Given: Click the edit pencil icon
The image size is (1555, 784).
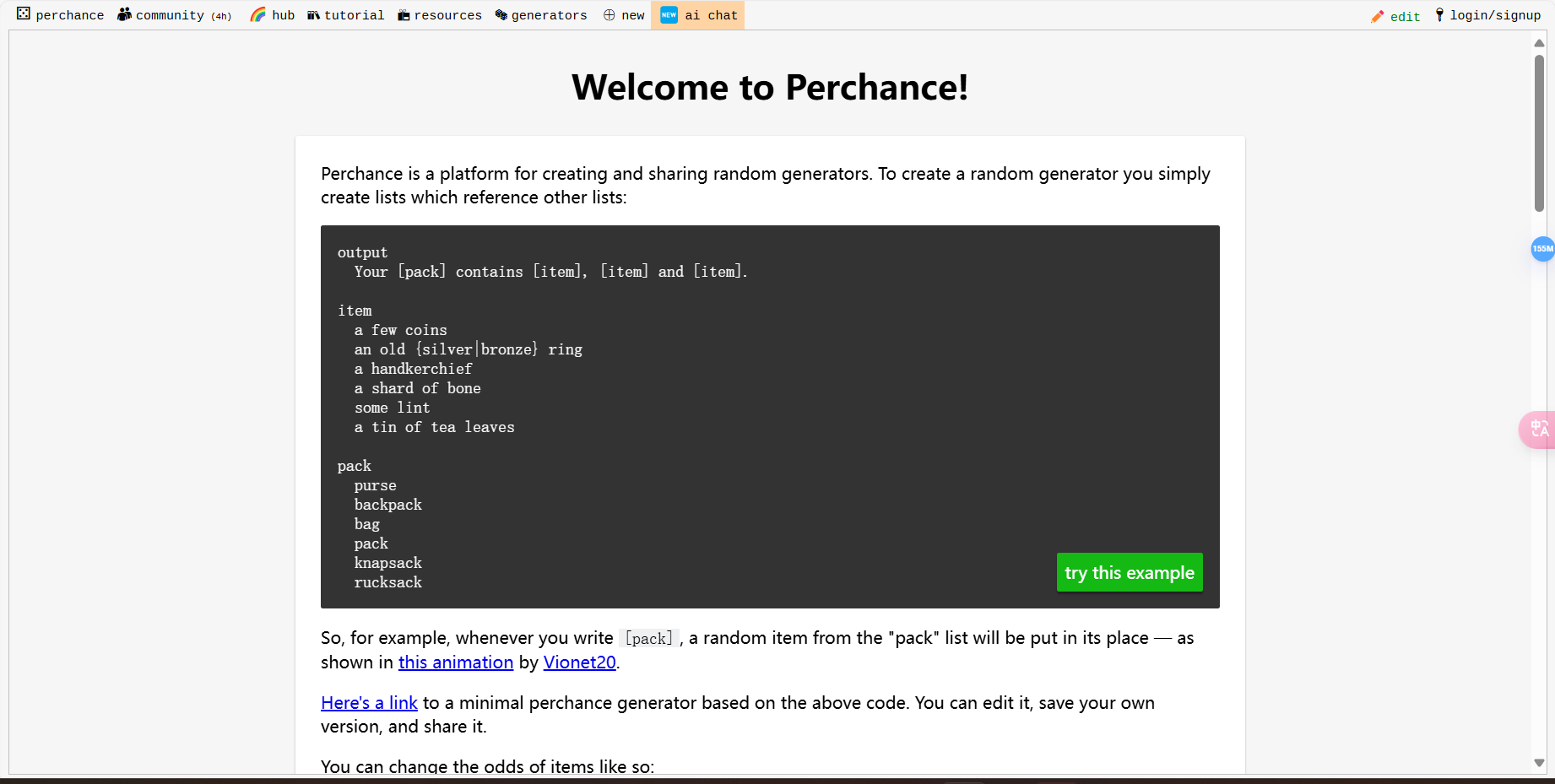Looking at the screenshot, I should (1377, 15).
